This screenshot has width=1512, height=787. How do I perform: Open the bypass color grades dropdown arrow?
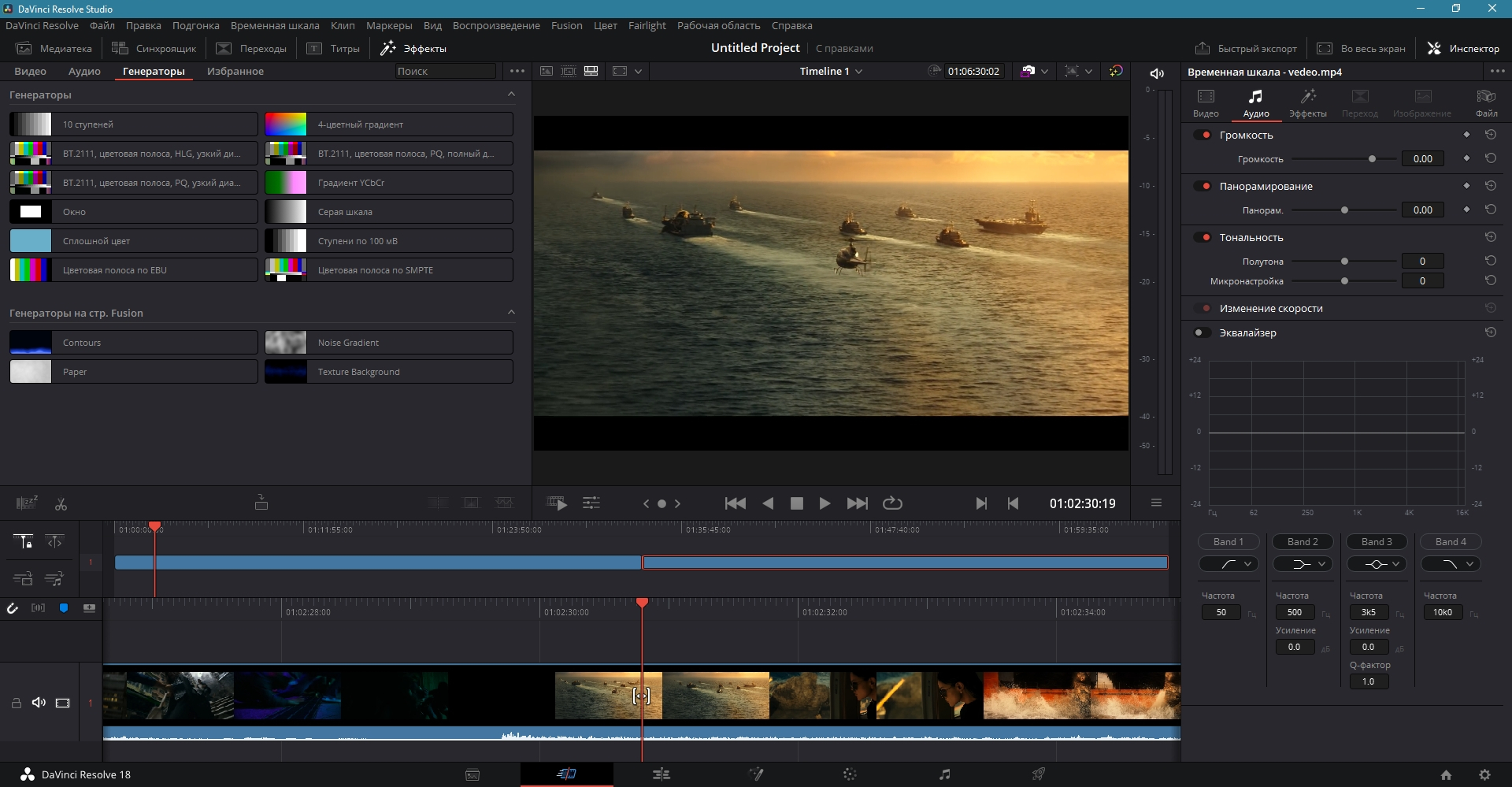tap(1044, 71)
